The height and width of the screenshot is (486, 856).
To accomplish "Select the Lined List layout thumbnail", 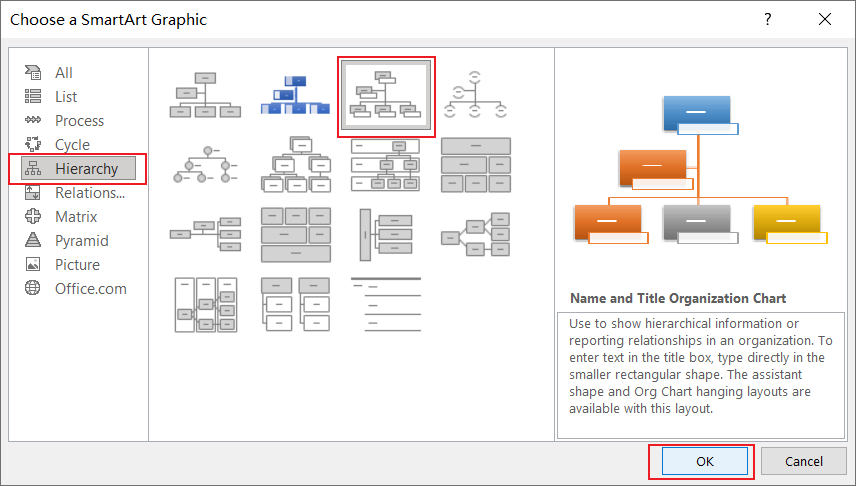I will click(x=386, y=305).
